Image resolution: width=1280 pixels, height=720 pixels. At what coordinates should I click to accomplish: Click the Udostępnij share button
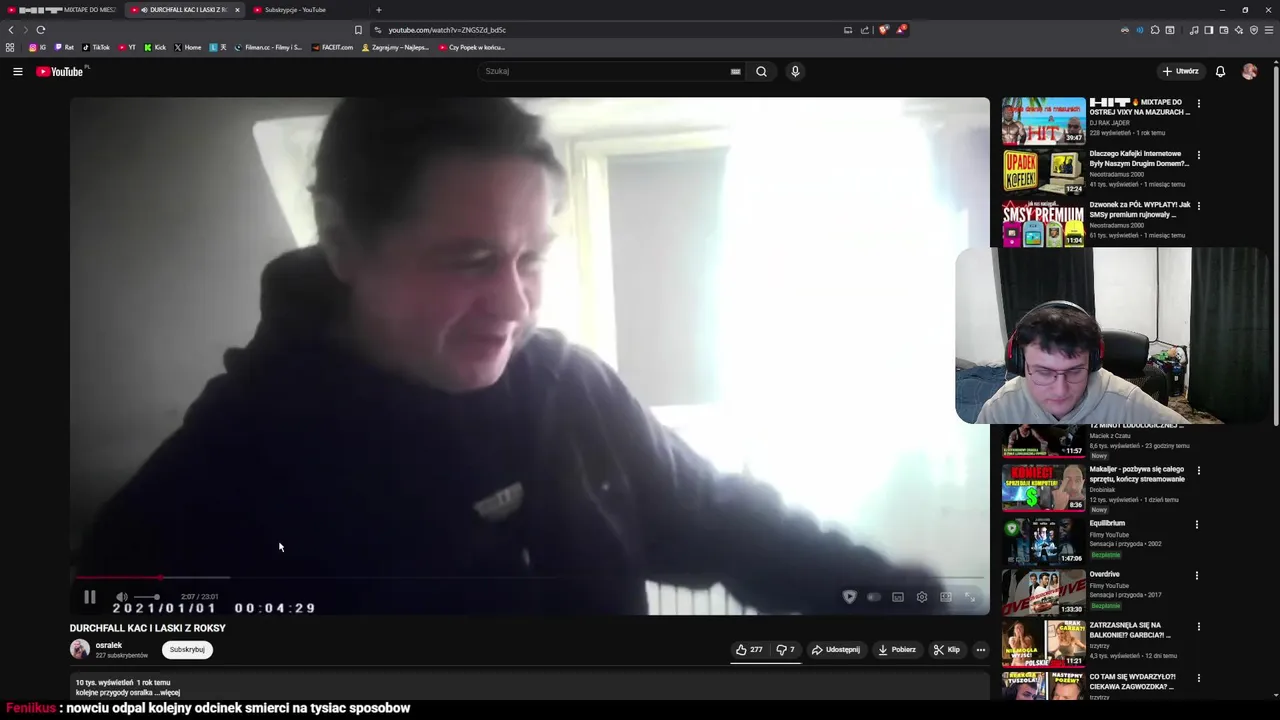point(836,649)
